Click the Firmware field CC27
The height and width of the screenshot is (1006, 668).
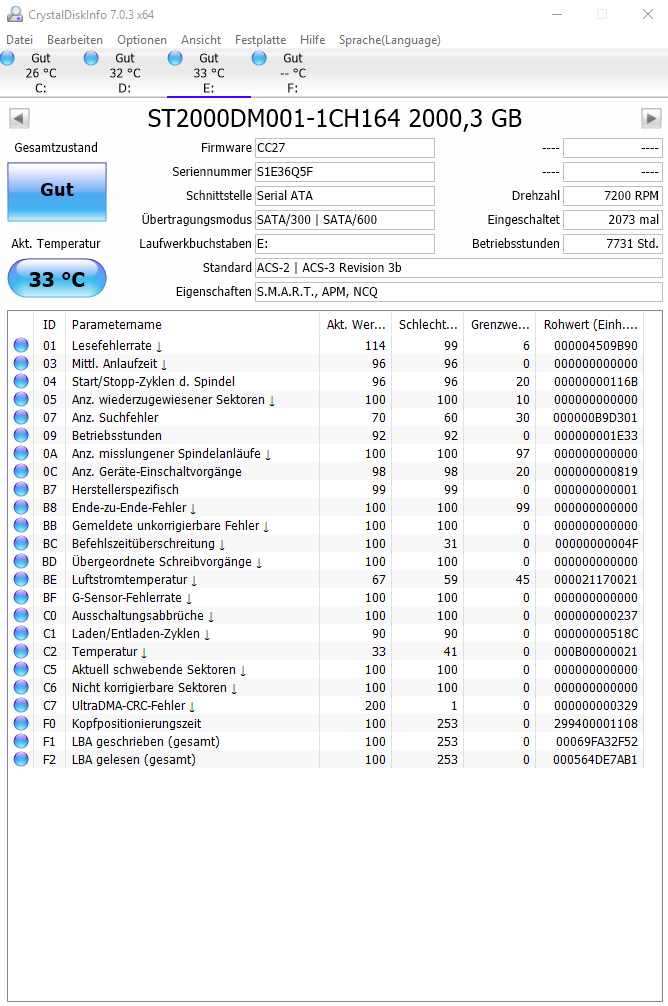tap(345, 148)
